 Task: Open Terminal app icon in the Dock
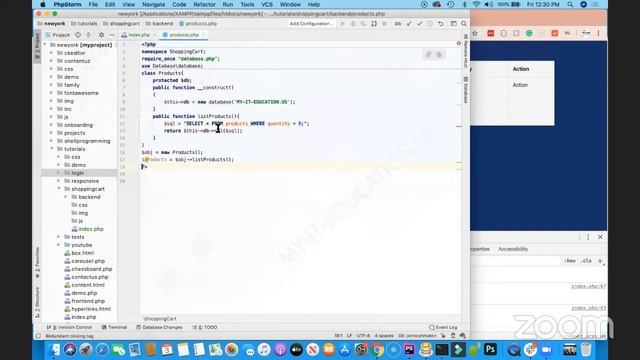(442, 350)
